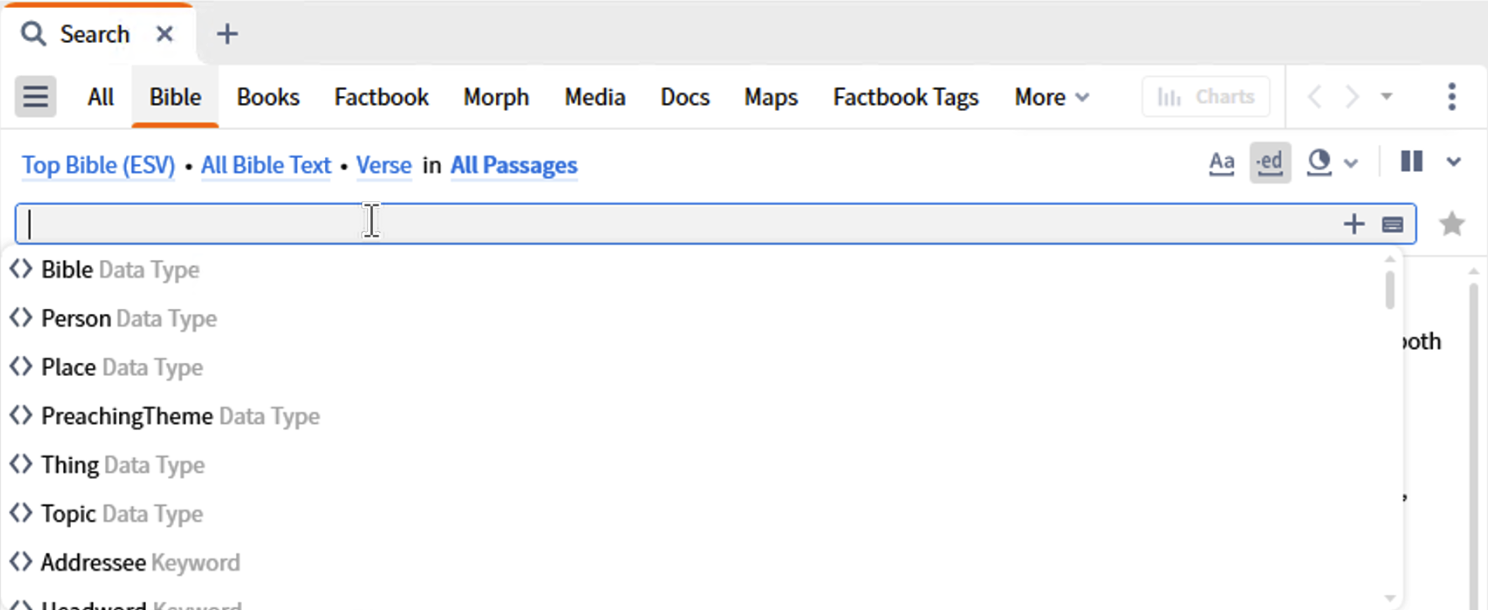
Task: Open the Factbook search tab
Action: coord(381,97)
